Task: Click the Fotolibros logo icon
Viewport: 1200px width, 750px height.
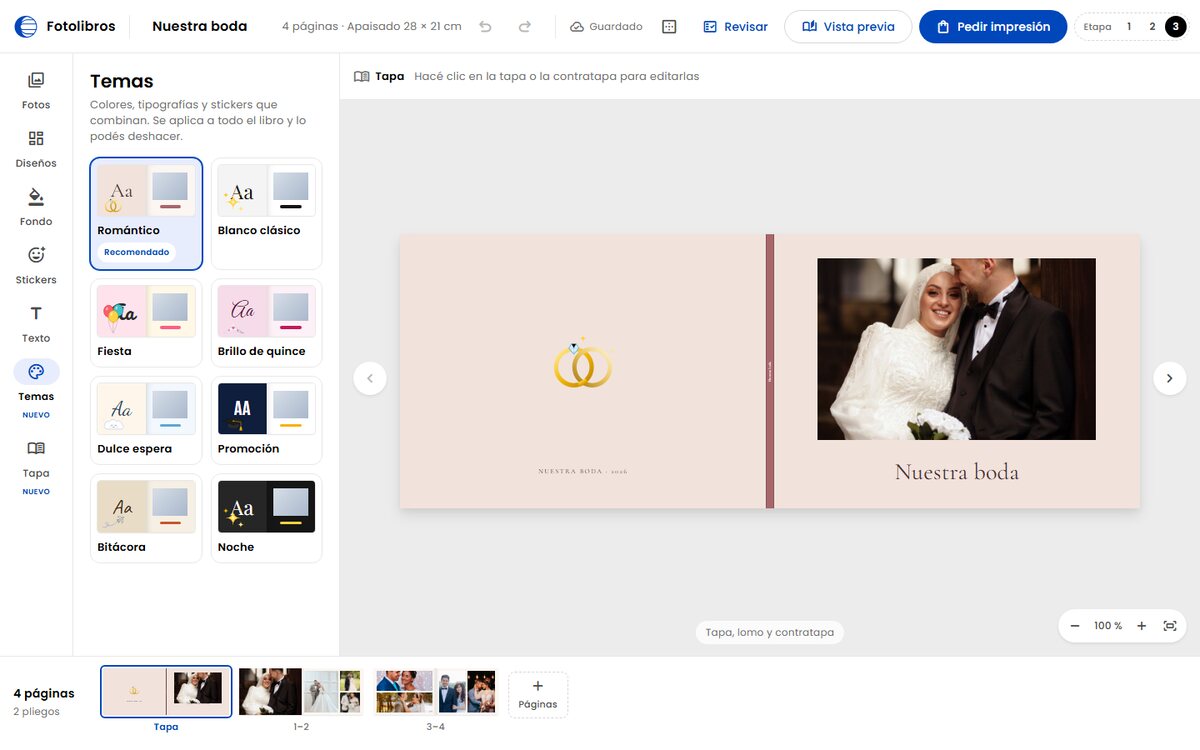Action: [x=26, y=26]
